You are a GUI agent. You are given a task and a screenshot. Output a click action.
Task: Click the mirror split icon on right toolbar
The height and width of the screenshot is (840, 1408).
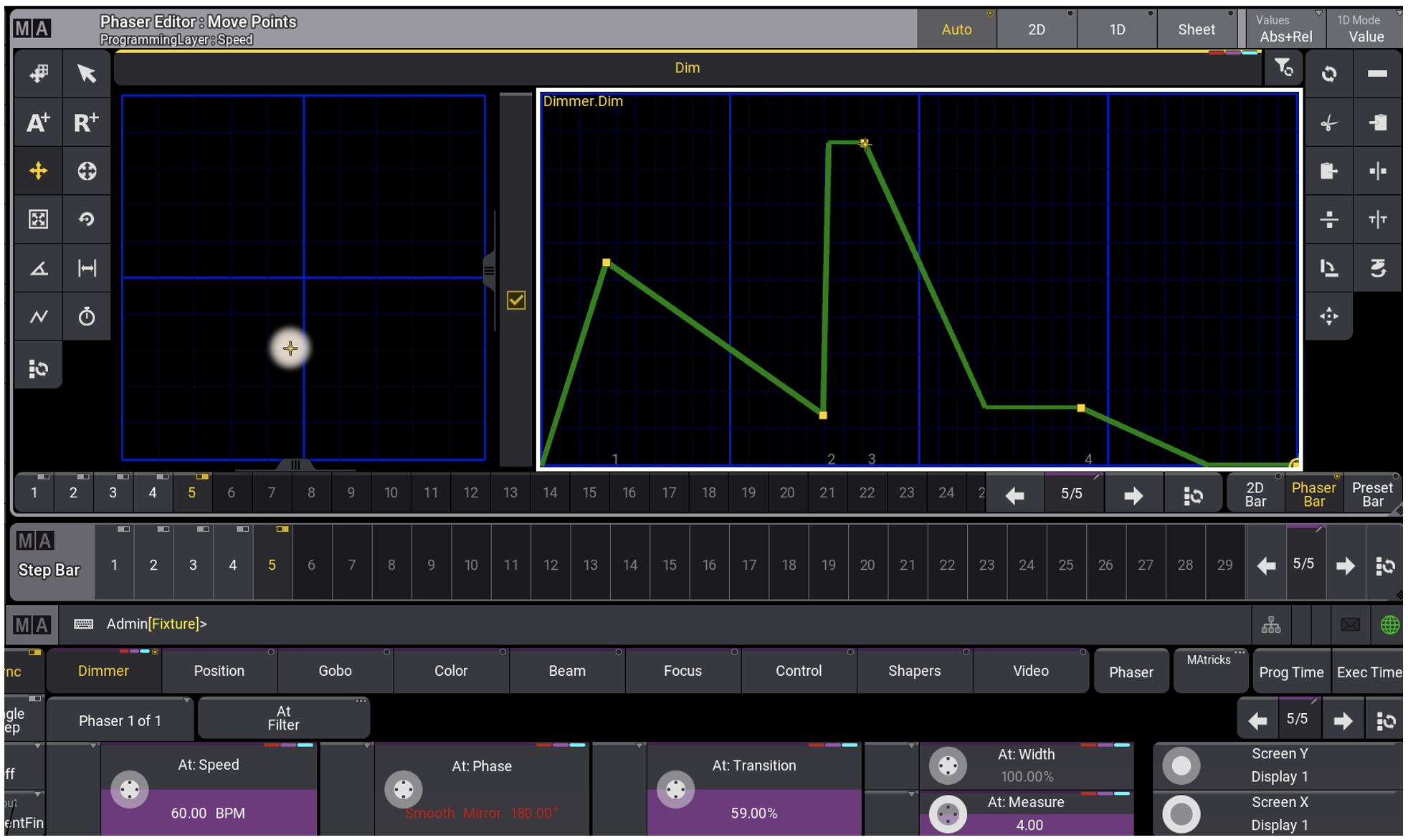1377,171
